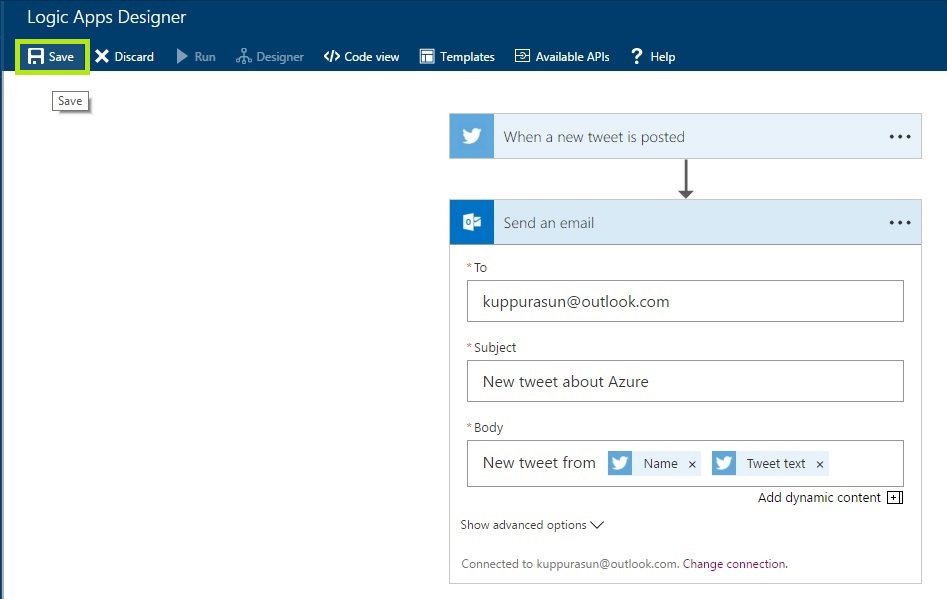Click into the Subject field
Screen dimensions: 947x599
coord(685,381)
